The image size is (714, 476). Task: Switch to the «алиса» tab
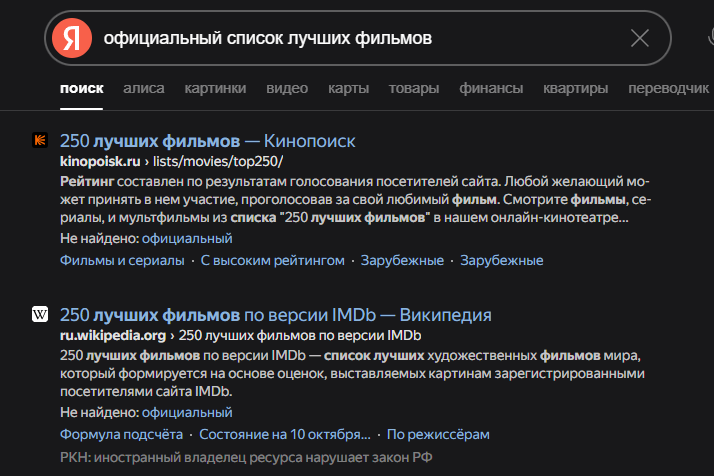(144, 88)
